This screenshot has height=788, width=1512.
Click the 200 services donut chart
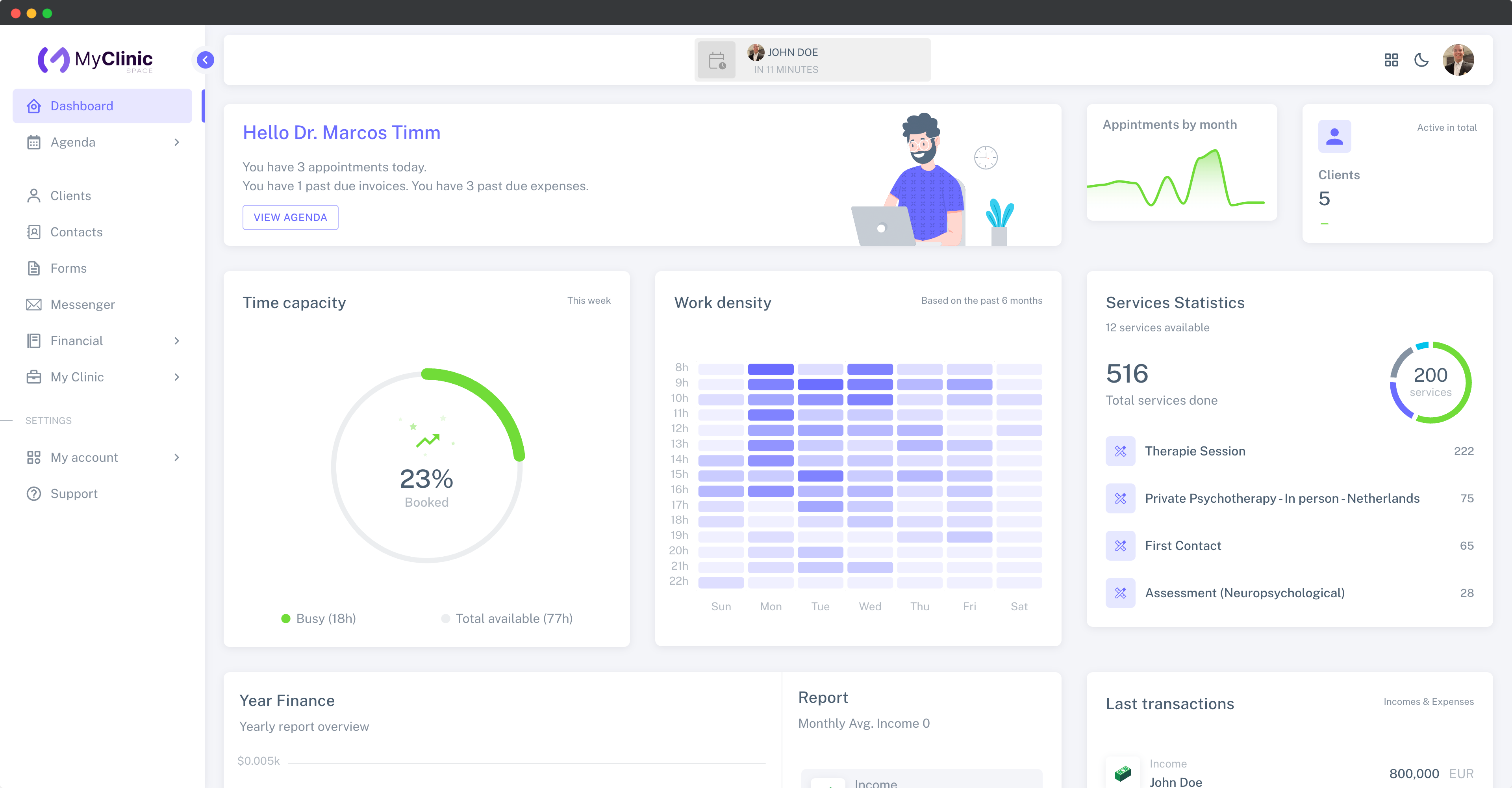coord(1430,382)
